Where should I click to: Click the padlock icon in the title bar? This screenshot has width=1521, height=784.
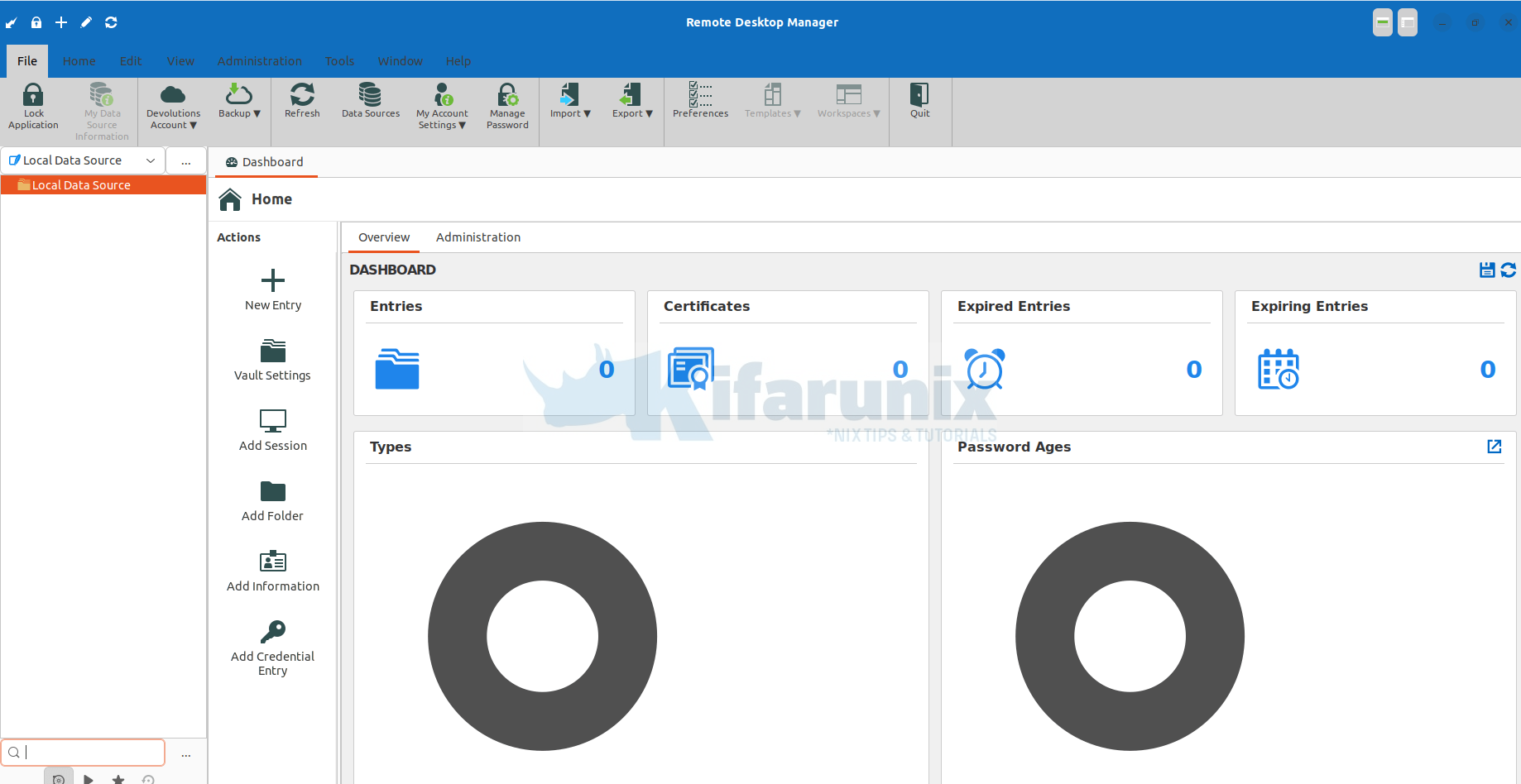(36, 22)
